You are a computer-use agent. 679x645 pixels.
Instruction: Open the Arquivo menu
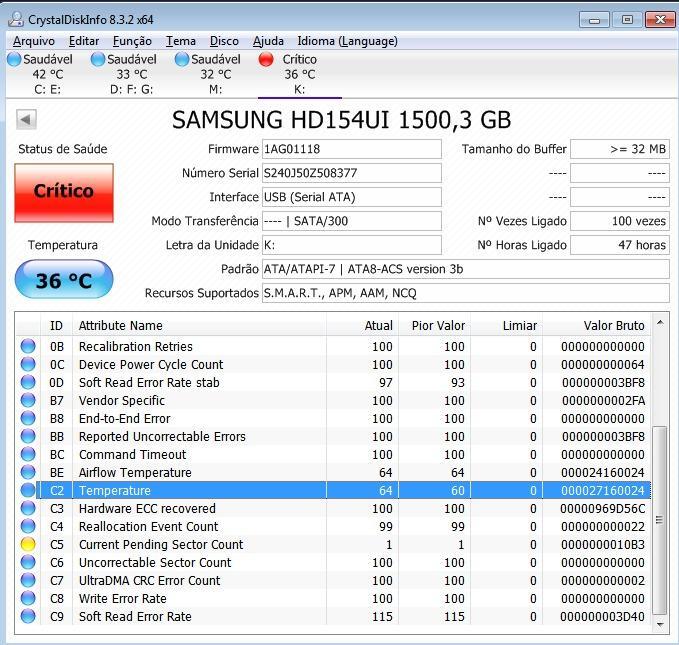[x=34, y=41]
